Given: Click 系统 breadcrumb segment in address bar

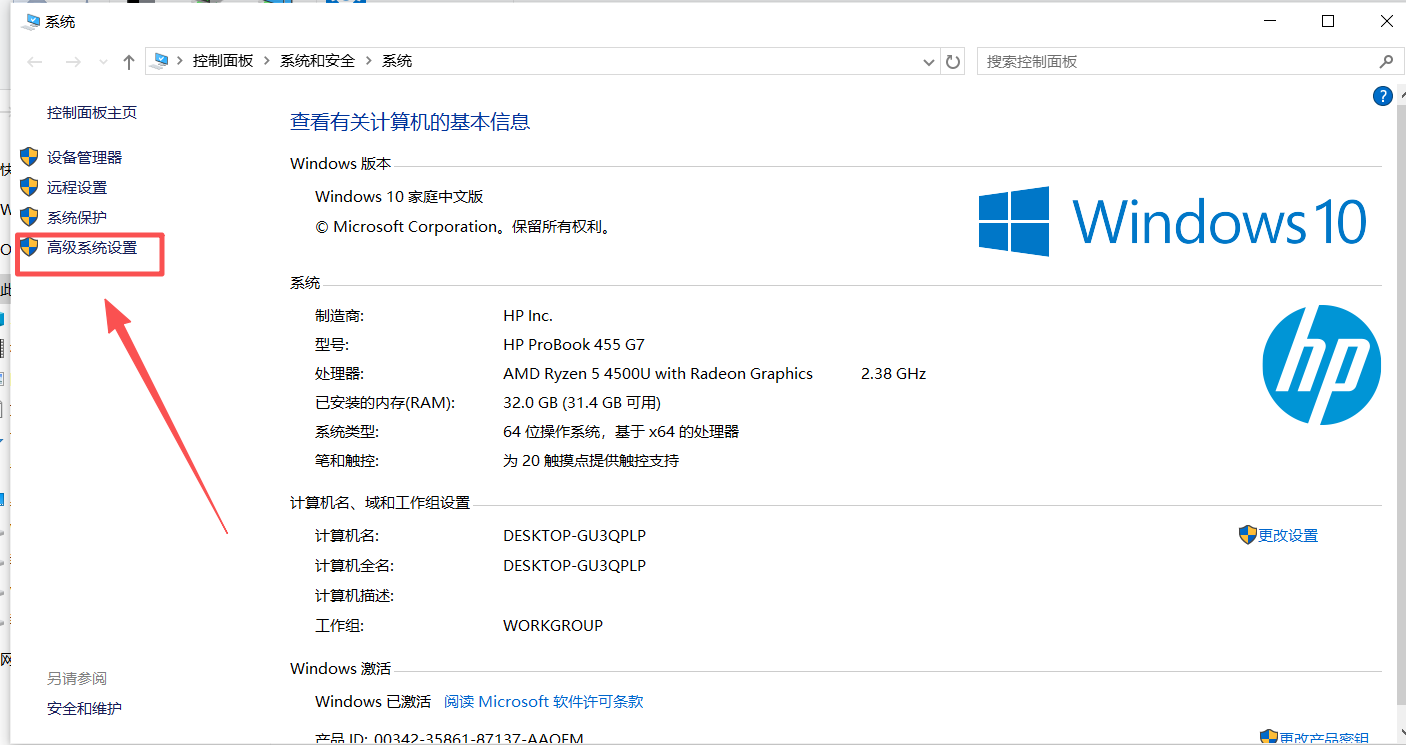Looking at the screenshot, I should point(397,61).
